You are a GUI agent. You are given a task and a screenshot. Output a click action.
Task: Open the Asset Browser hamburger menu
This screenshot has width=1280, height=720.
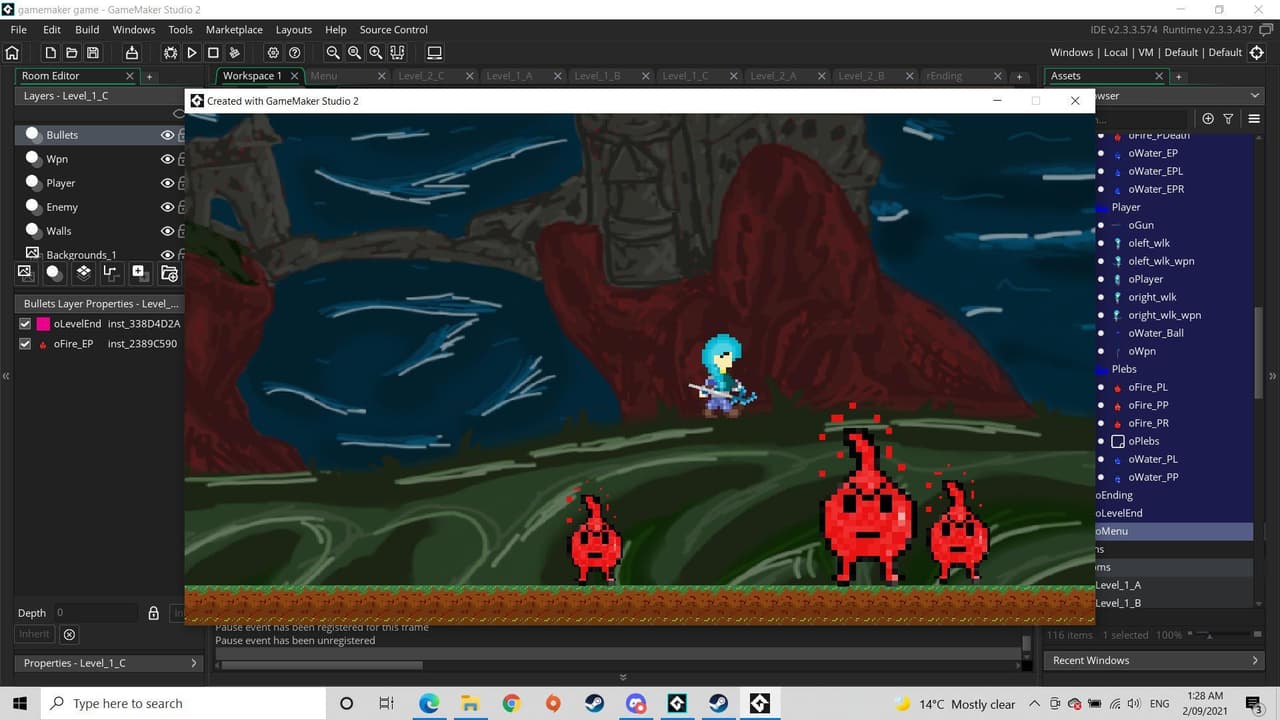1254,119
